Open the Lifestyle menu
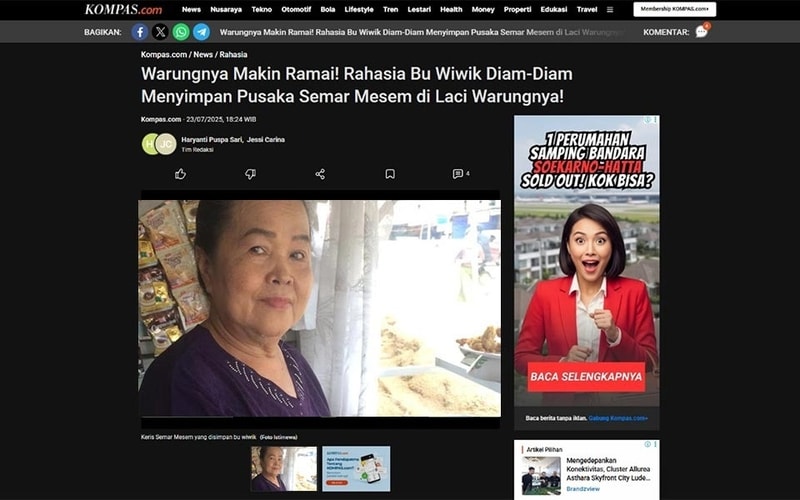Screen dimensions: 800x500 (359, 10)
